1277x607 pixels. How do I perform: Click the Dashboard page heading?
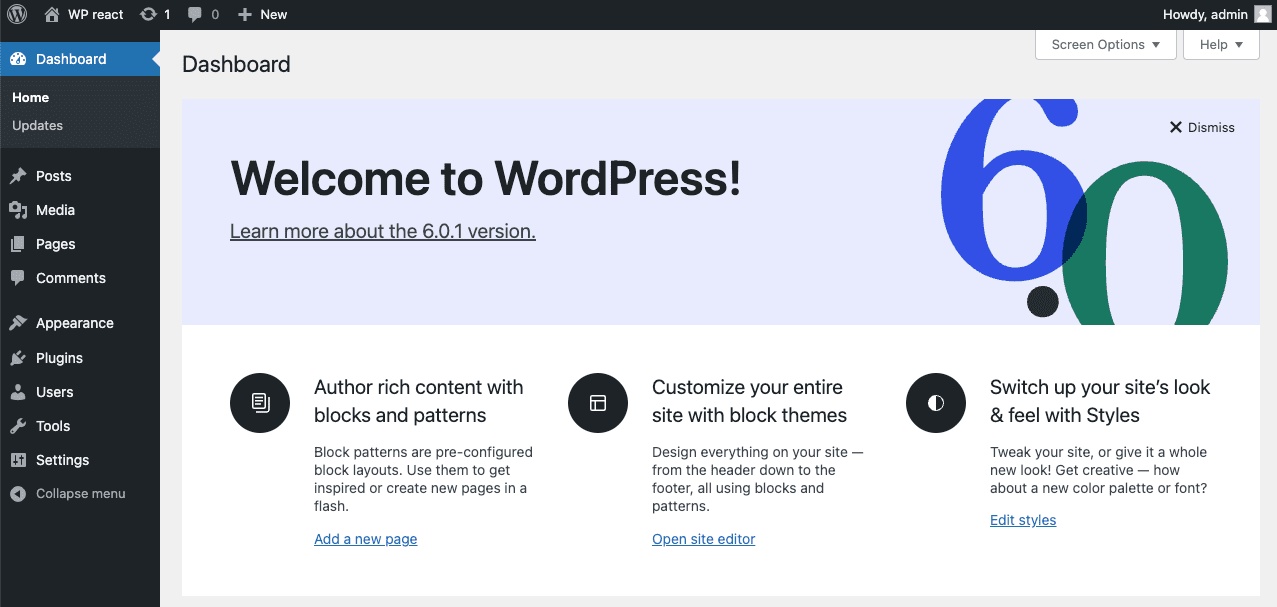point(236,64)
